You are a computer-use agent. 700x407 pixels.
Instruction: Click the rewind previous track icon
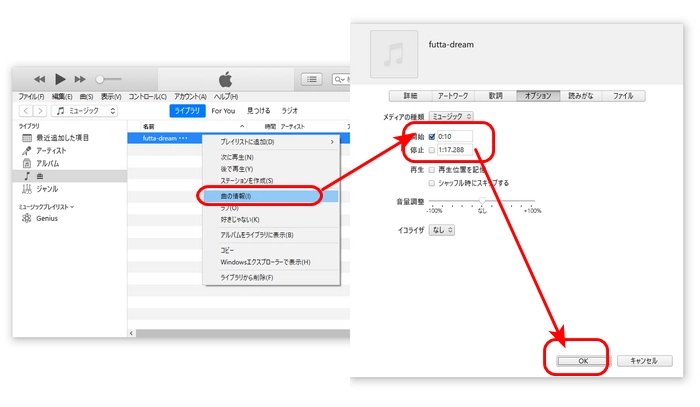tap(39, 79)
